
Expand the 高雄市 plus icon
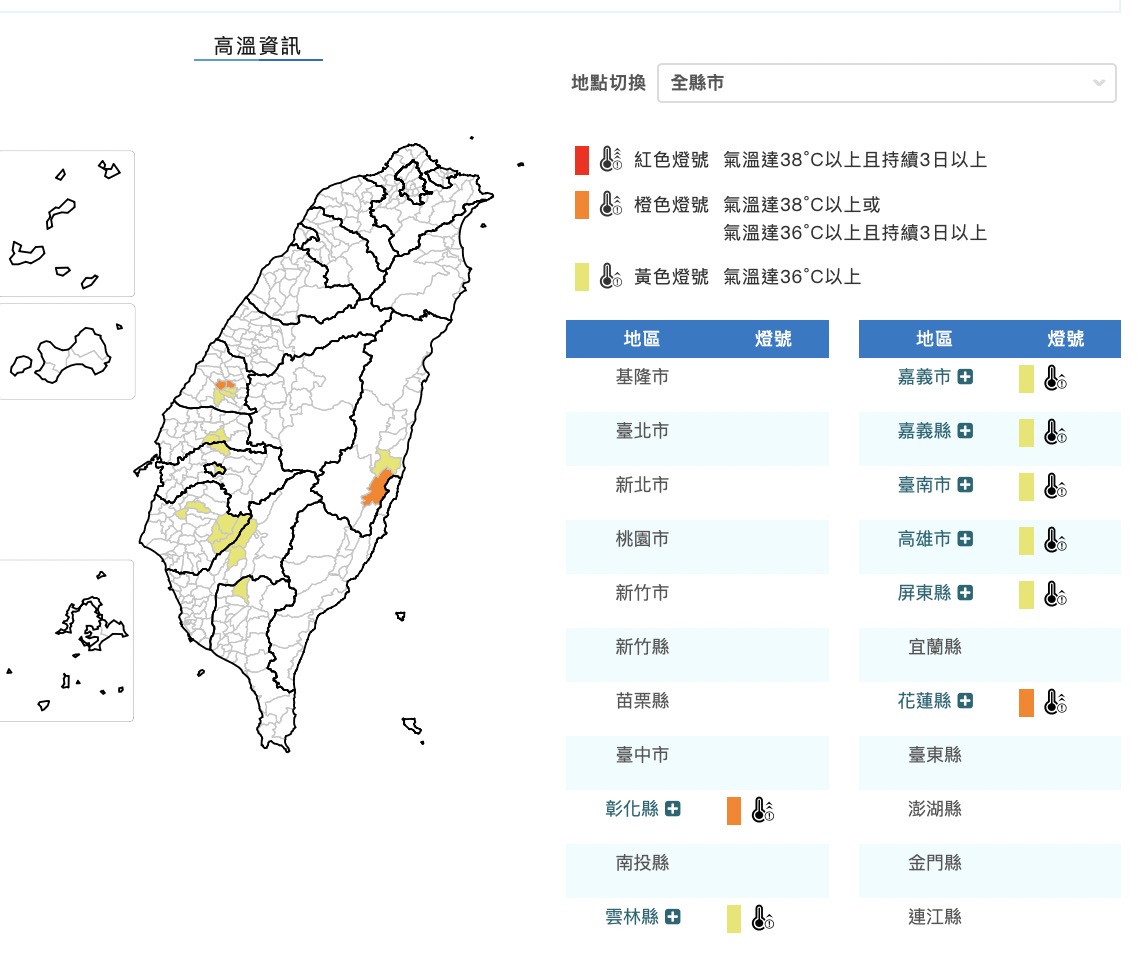(x=965, y=539)
